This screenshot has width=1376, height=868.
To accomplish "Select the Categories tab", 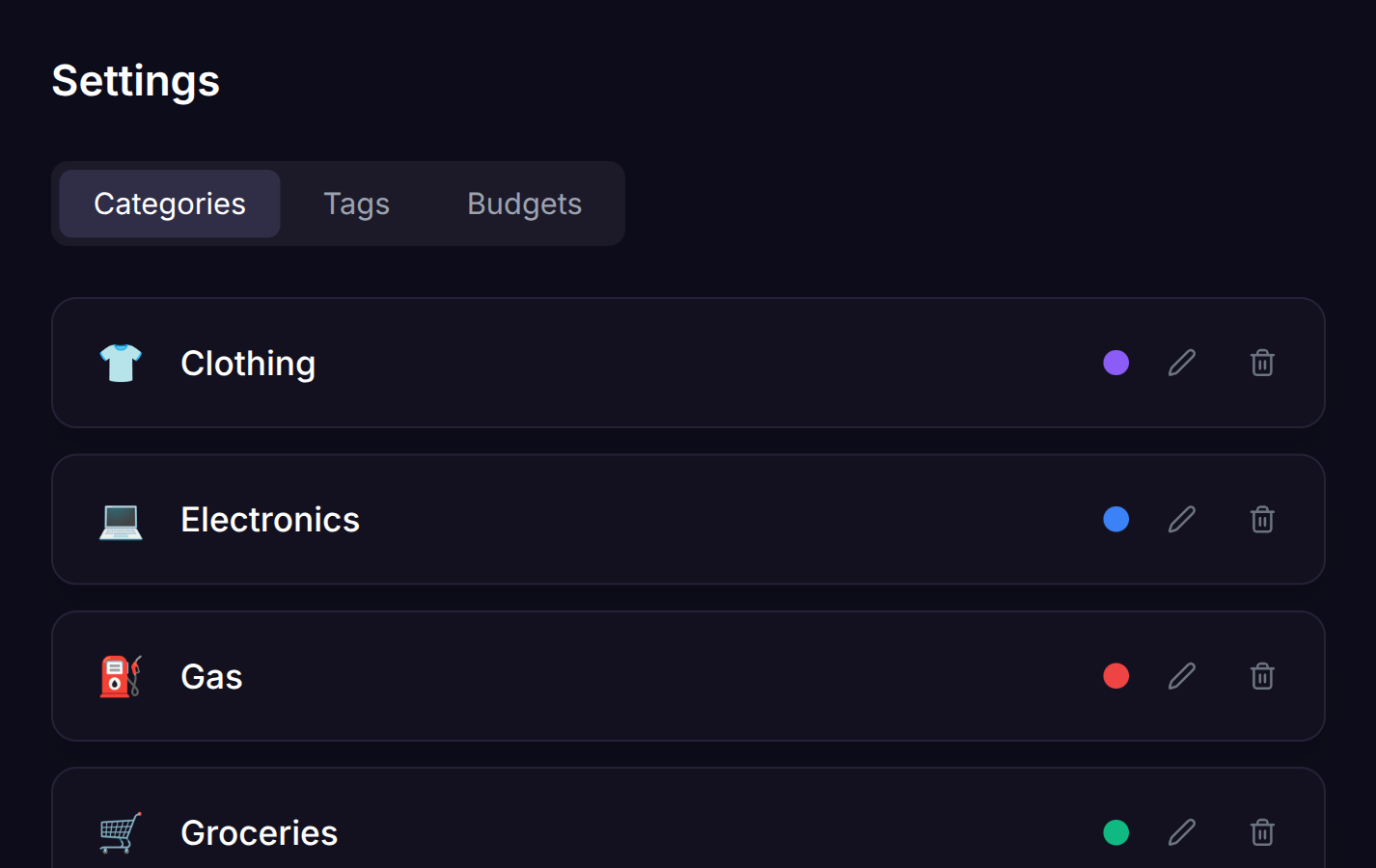I will click(170, 203).
